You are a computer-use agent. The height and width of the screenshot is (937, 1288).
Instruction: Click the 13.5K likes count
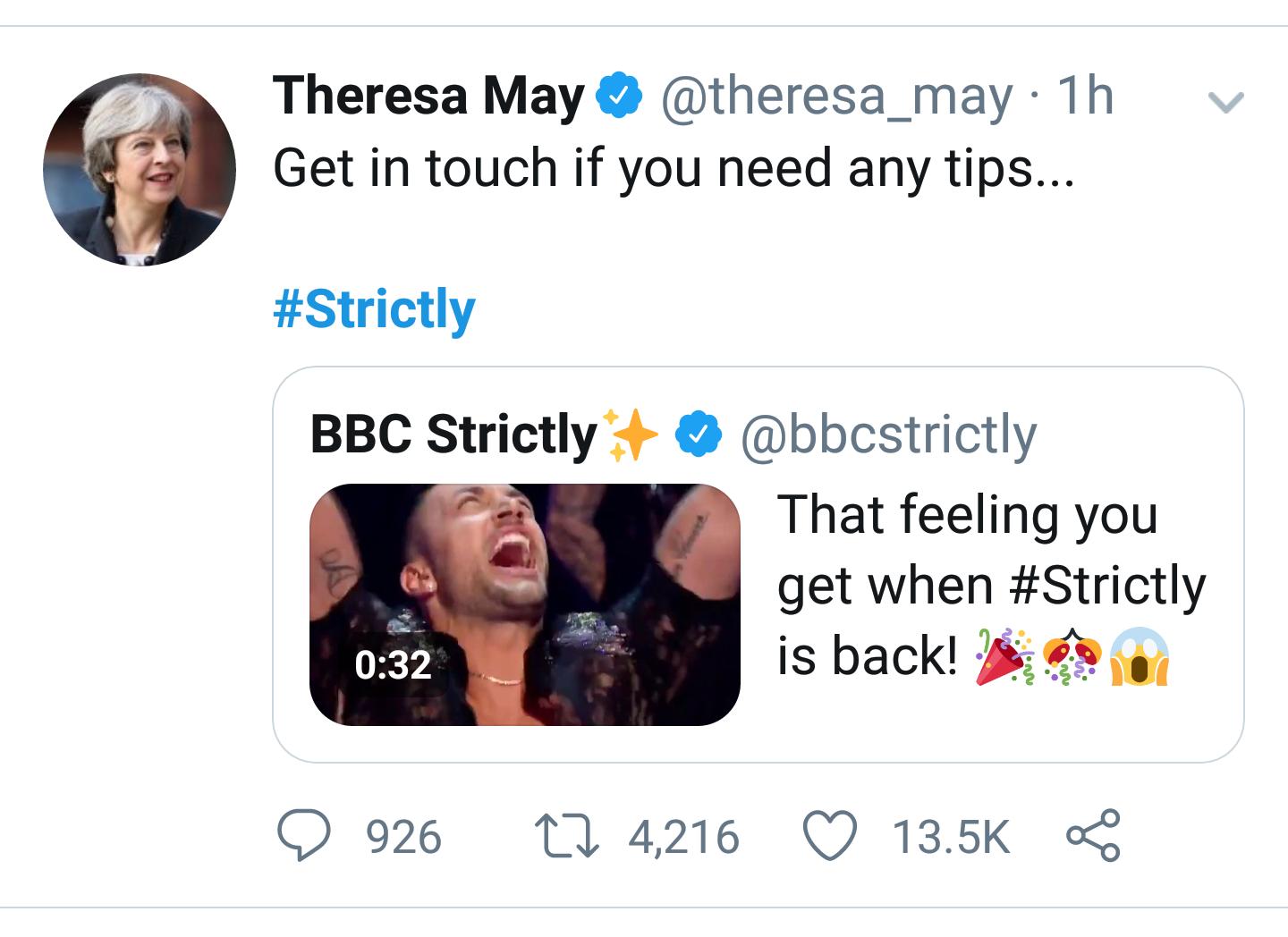click(951, 838)
